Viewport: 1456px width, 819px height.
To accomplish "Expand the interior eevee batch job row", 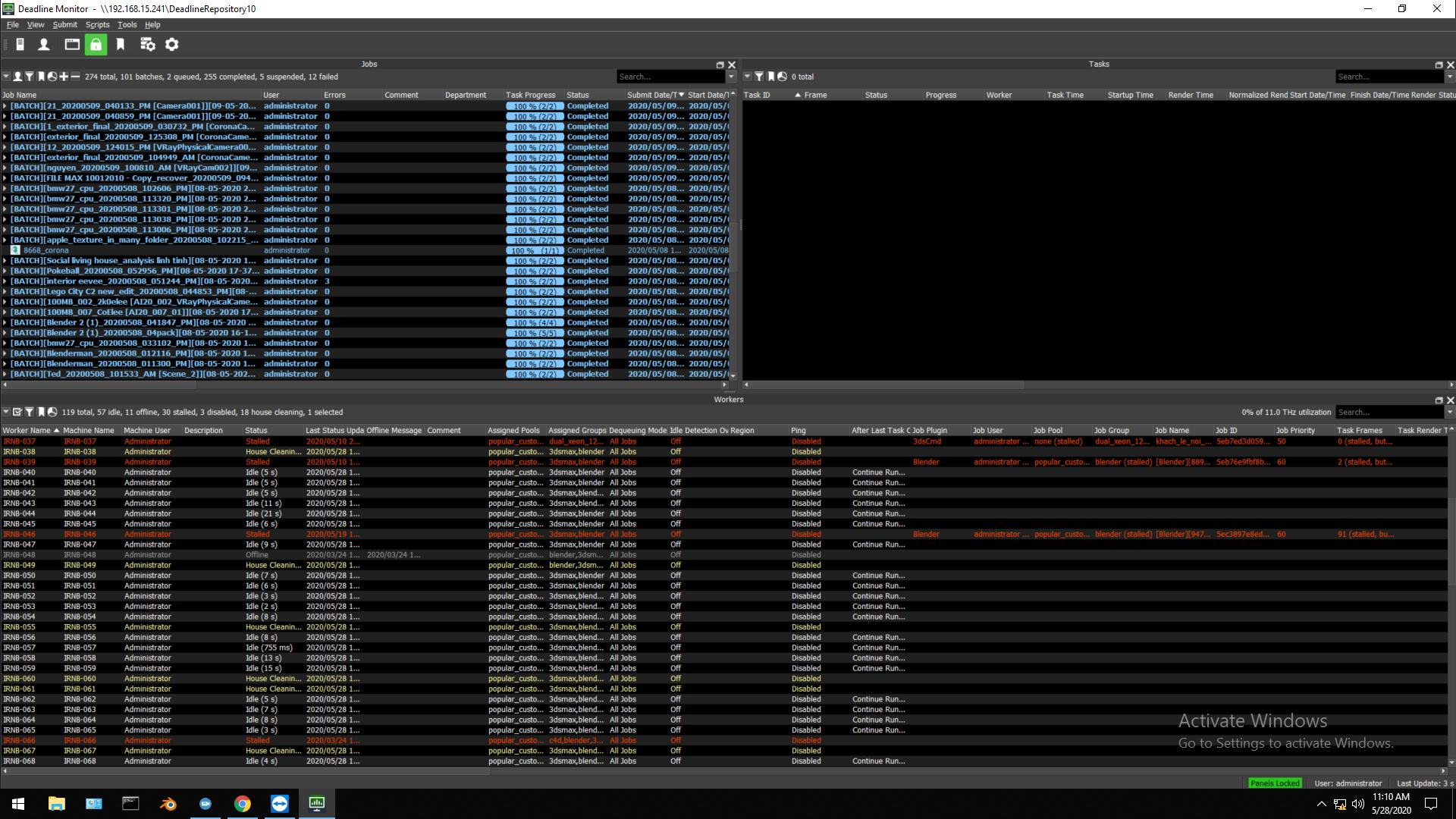I will point(5,281).
